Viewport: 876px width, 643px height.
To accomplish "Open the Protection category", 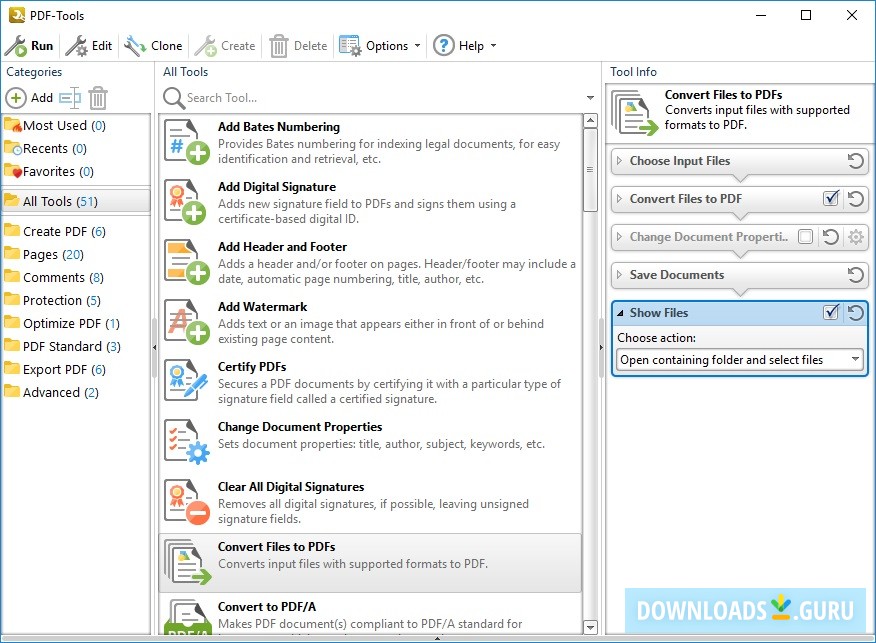I will [x=76, y=300].
